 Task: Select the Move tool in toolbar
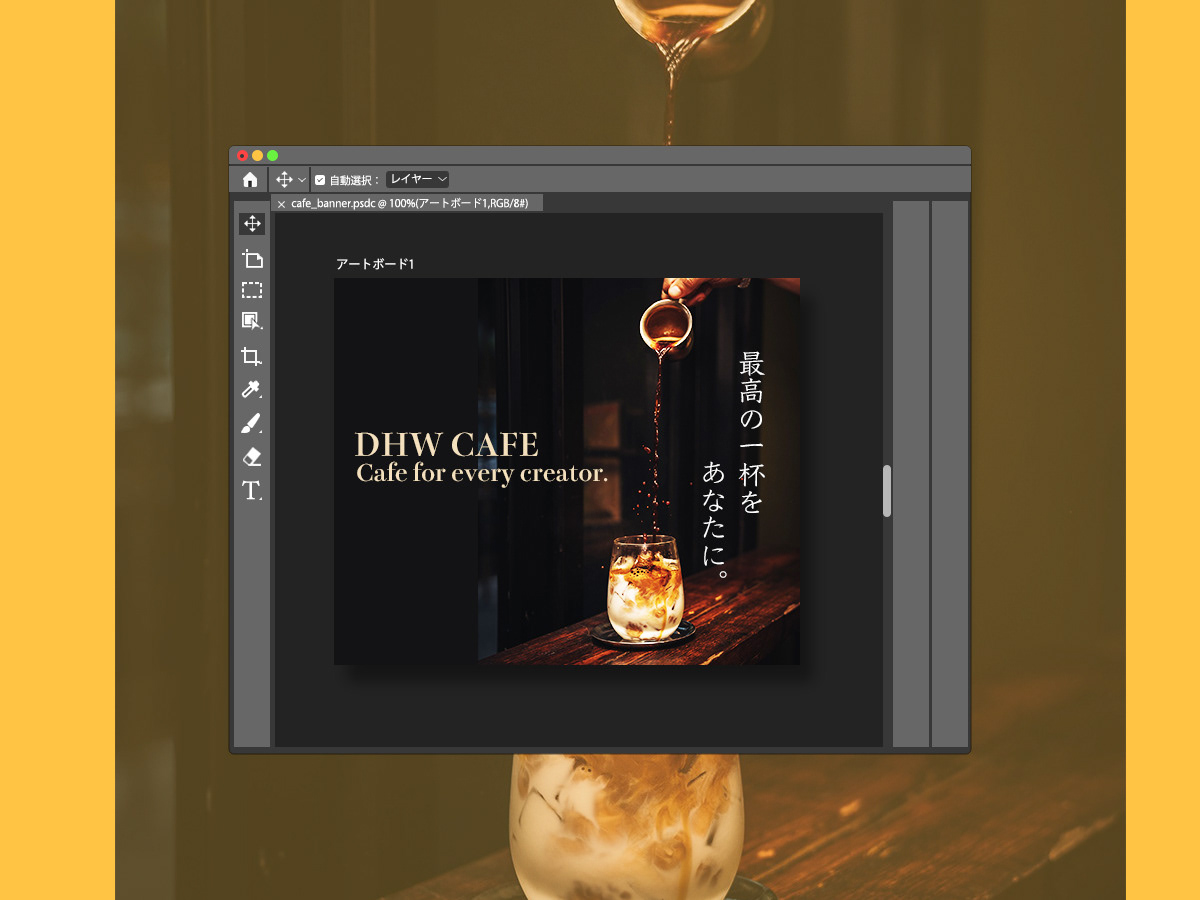tap(252, 224)
